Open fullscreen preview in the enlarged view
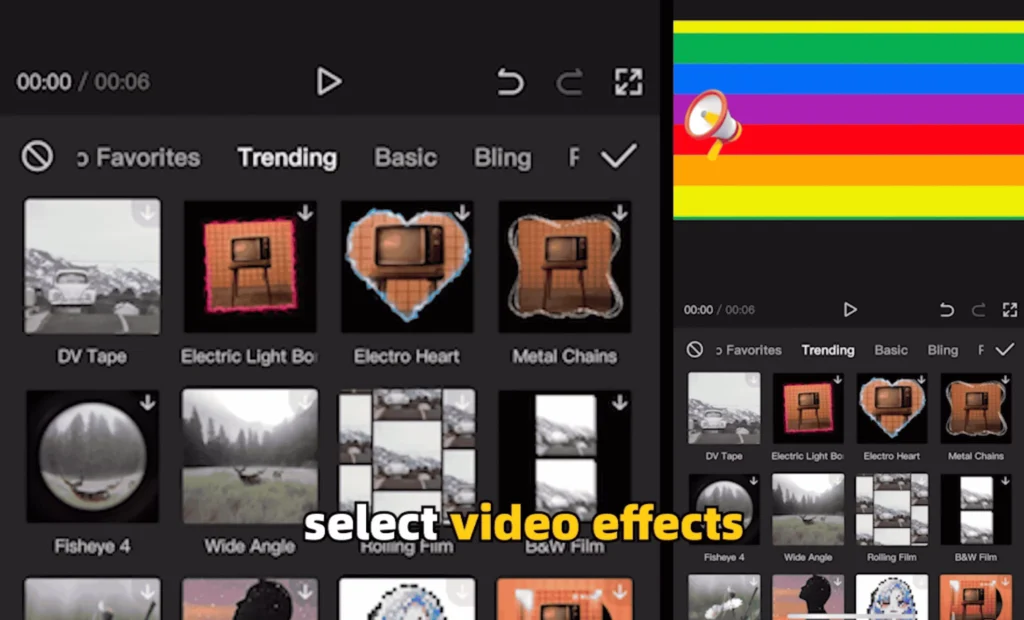 click(628, 82)
